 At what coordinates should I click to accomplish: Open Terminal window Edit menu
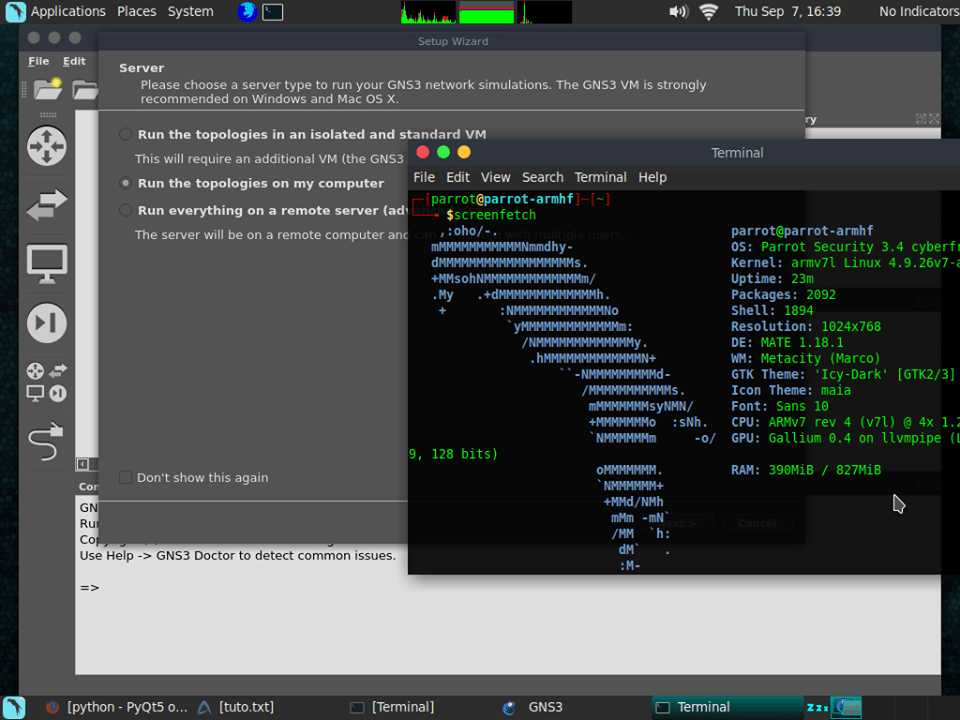tap(458, 178)
